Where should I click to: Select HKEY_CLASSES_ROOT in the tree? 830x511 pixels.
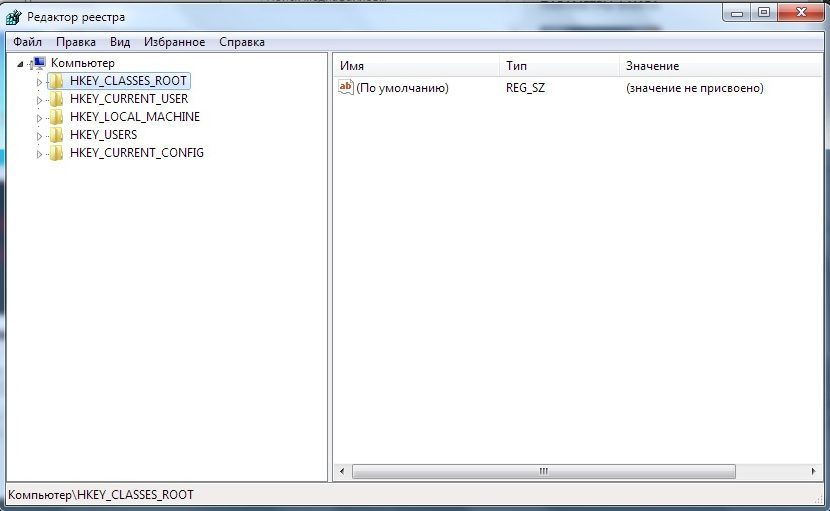click(x=128, y=81)
